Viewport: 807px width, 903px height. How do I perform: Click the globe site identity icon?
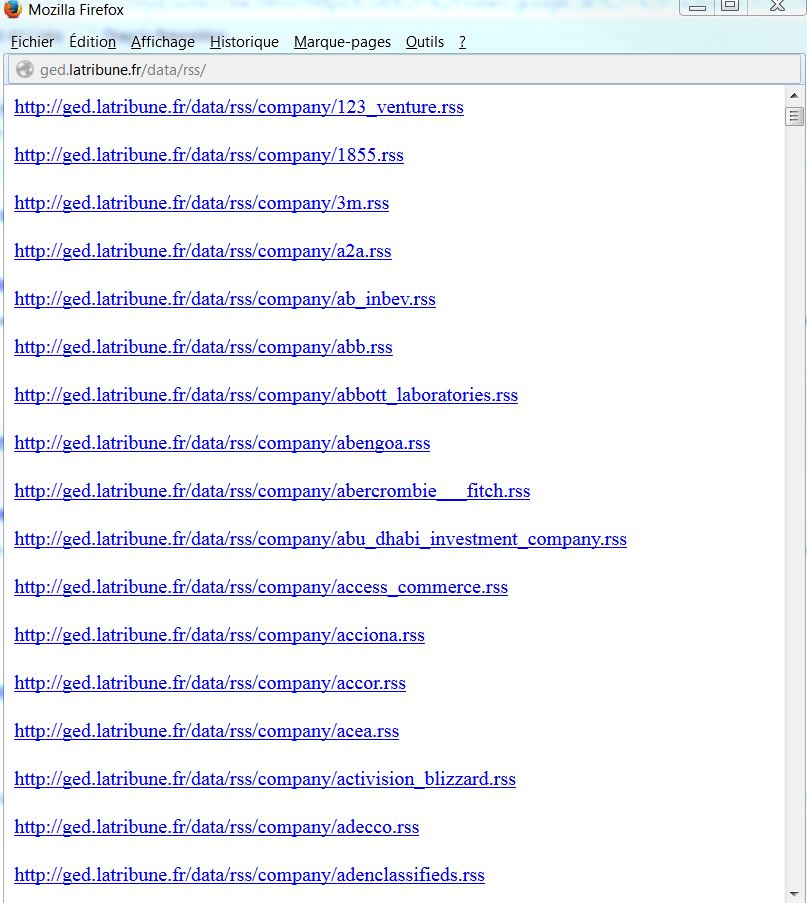[x=25, y=70]
